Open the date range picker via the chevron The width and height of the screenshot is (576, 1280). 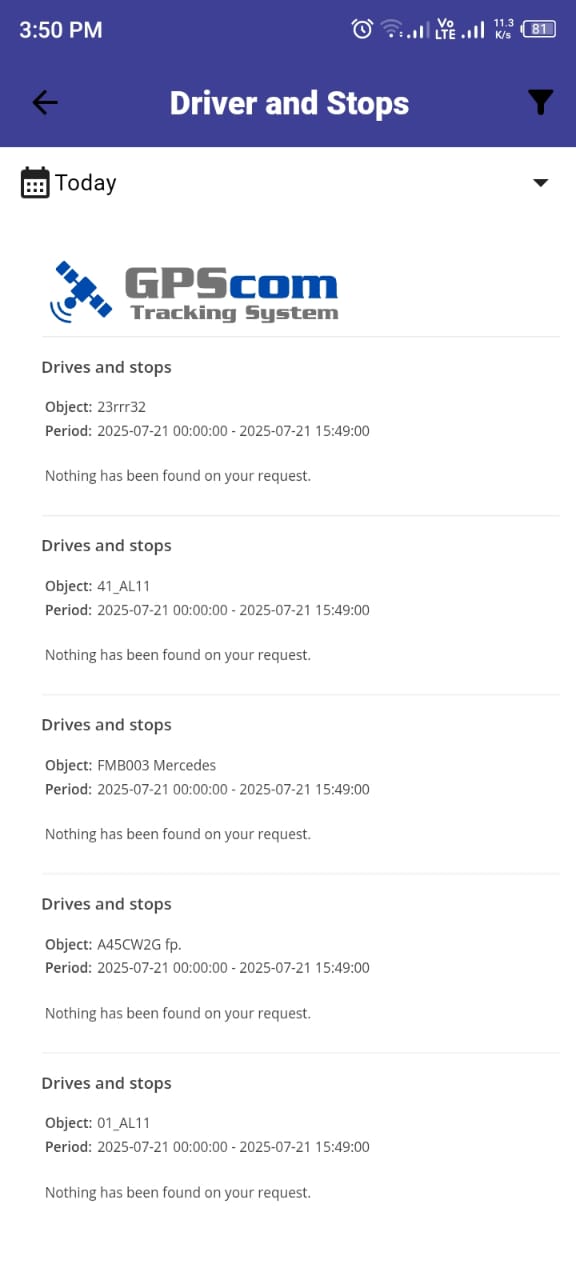click(540, 183)
